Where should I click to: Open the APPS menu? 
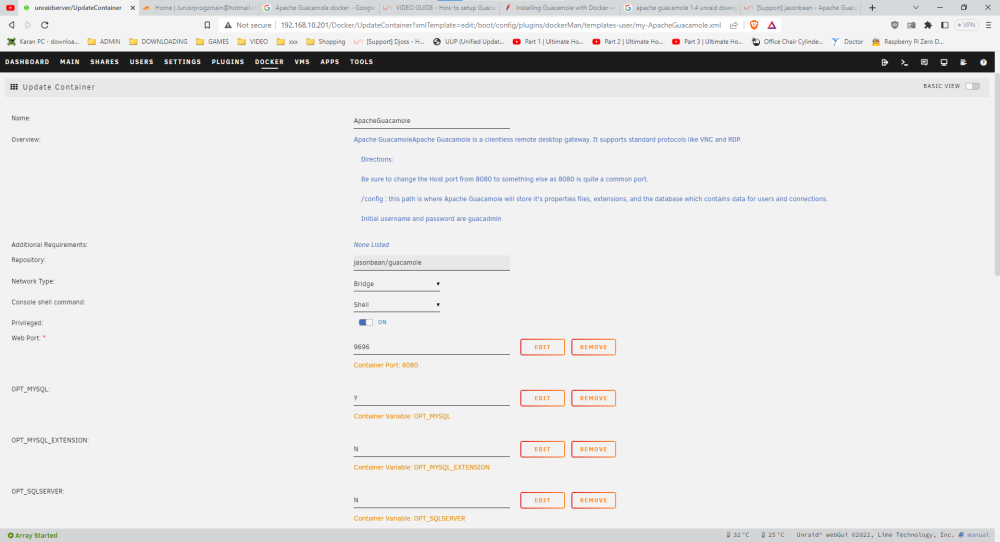pos(330,62)
